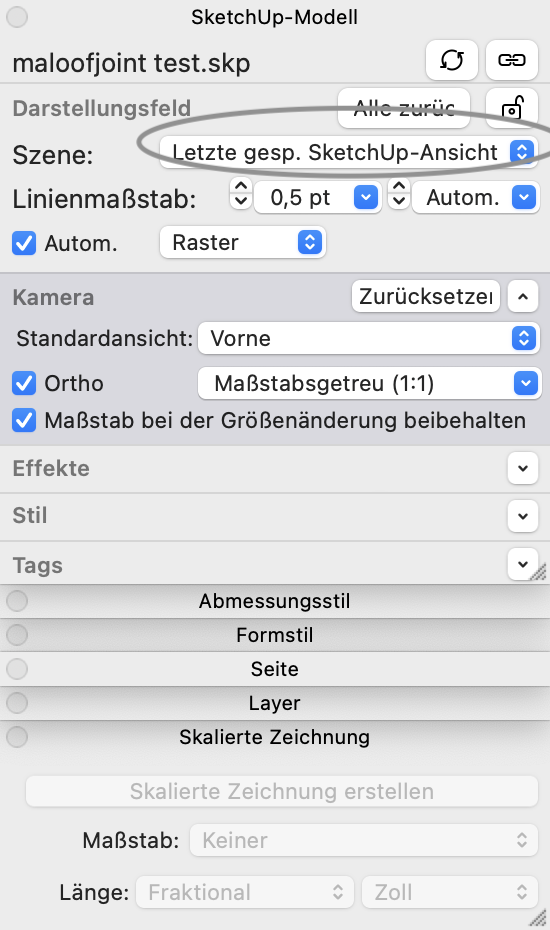Collapse the Kamera section with the chevron

click(x=523, y=296)
